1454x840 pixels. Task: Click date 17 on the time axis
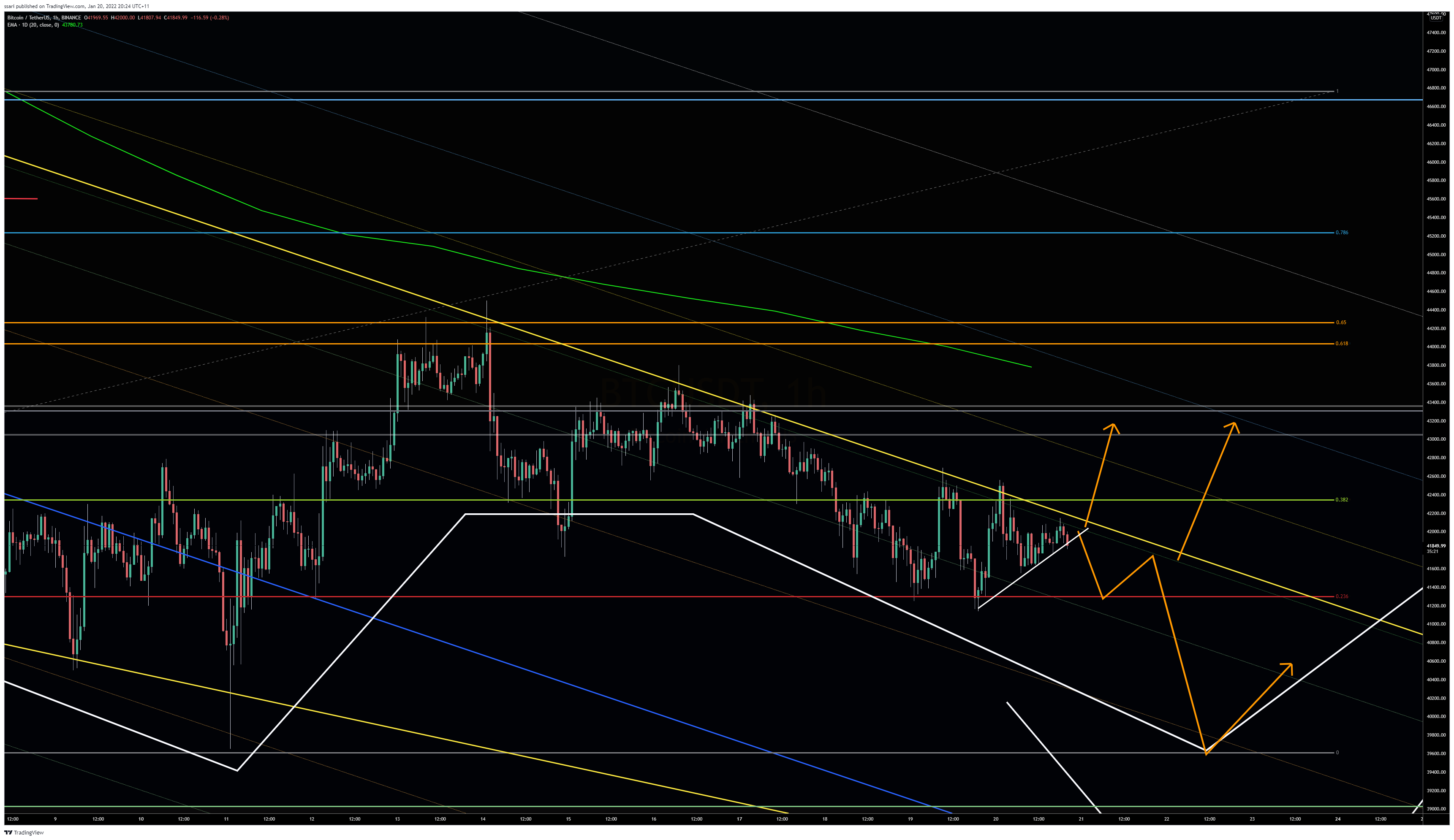[x=739, y=818]
